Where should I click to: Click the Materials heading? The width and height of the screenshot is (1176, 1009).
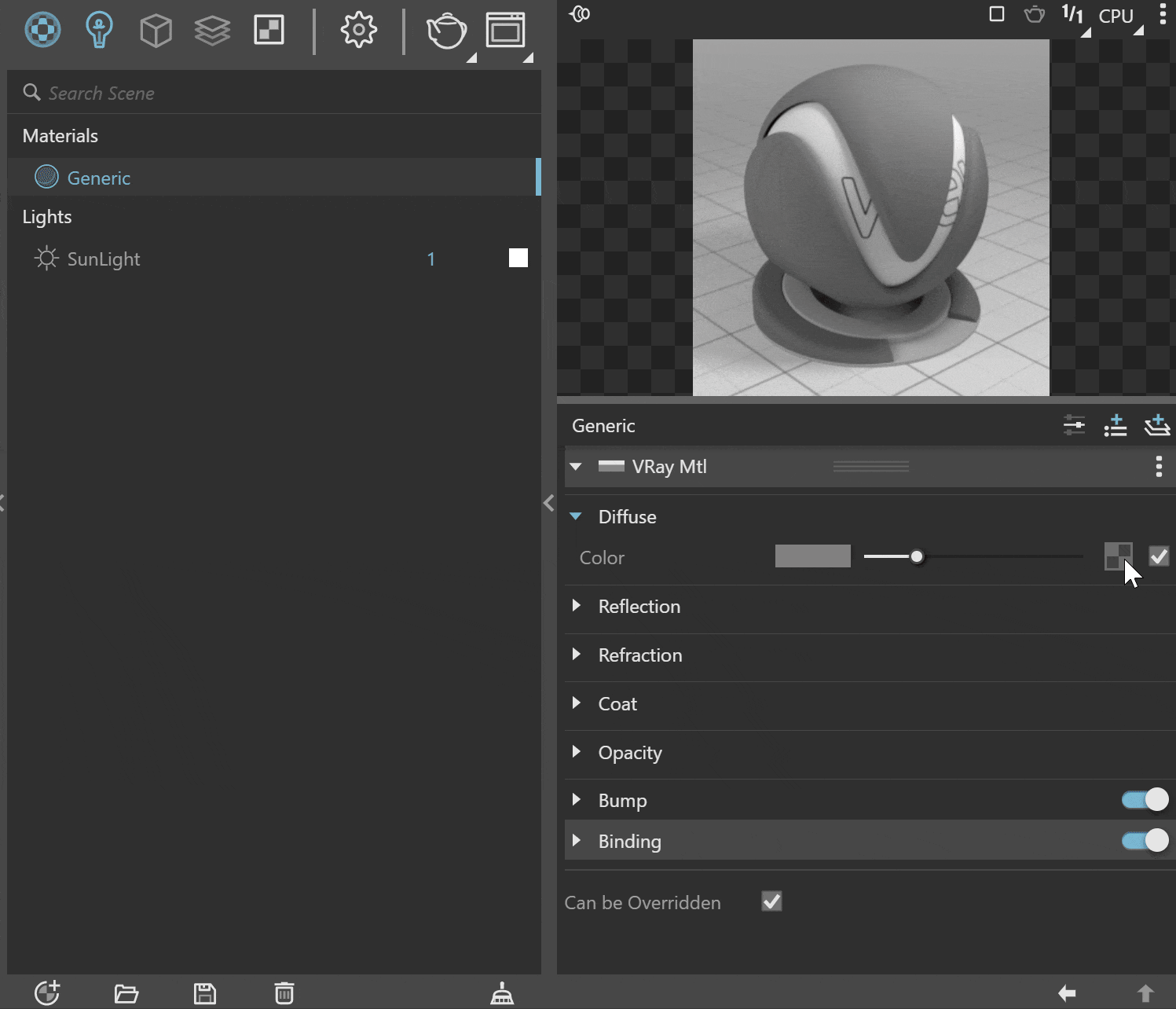point(60,135)
